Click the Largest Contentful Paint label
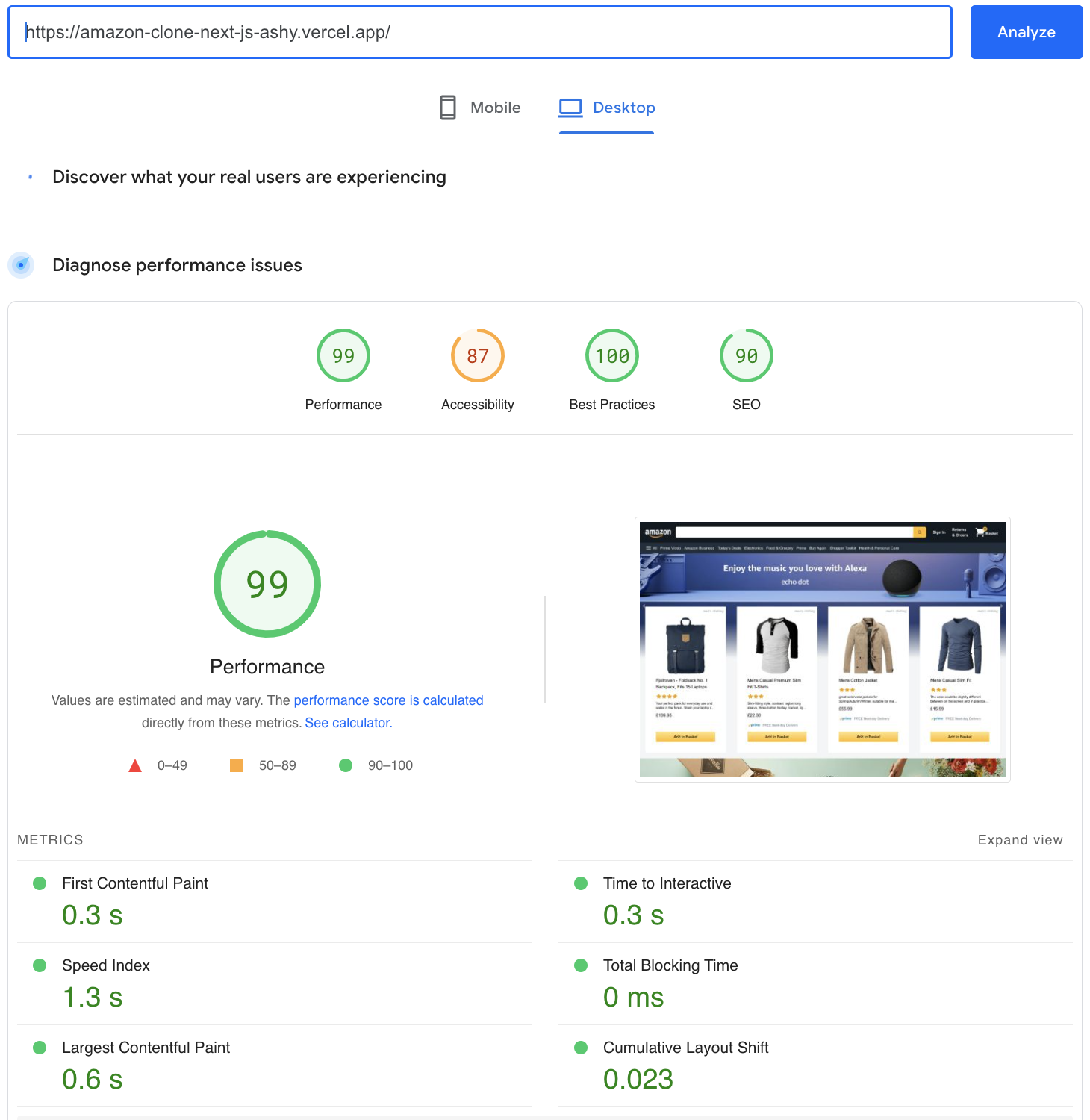 tap(146, 1048)
